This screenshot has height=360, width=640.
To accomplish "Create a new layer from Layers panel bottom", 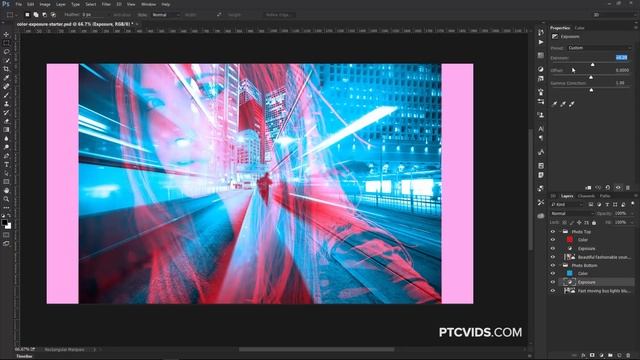I will [x=619, y=356].
